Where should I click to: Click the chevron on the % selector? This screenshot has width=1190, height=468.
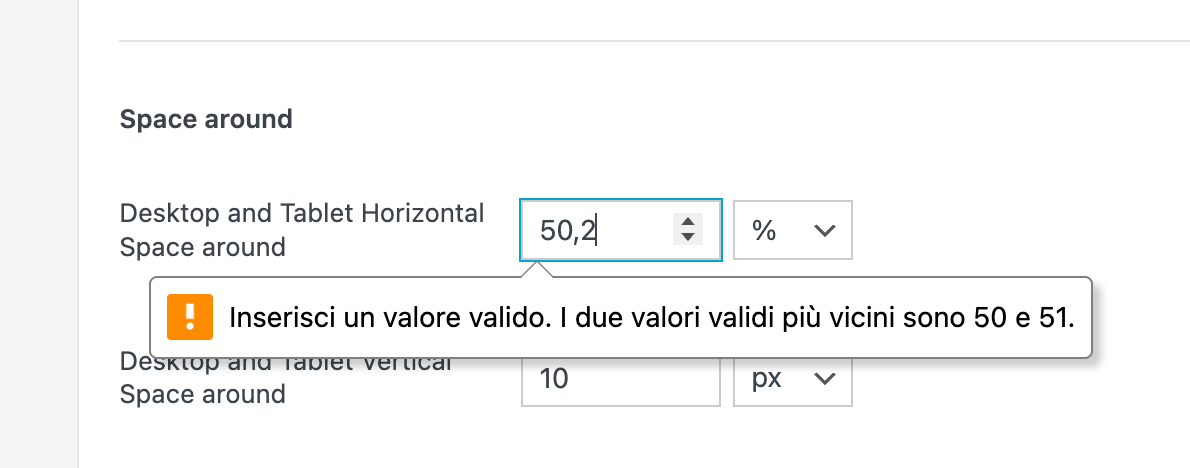pos(824,230)
